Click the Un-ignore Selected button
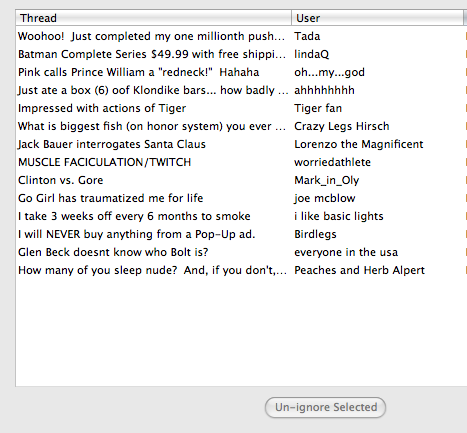 (325, 407)
